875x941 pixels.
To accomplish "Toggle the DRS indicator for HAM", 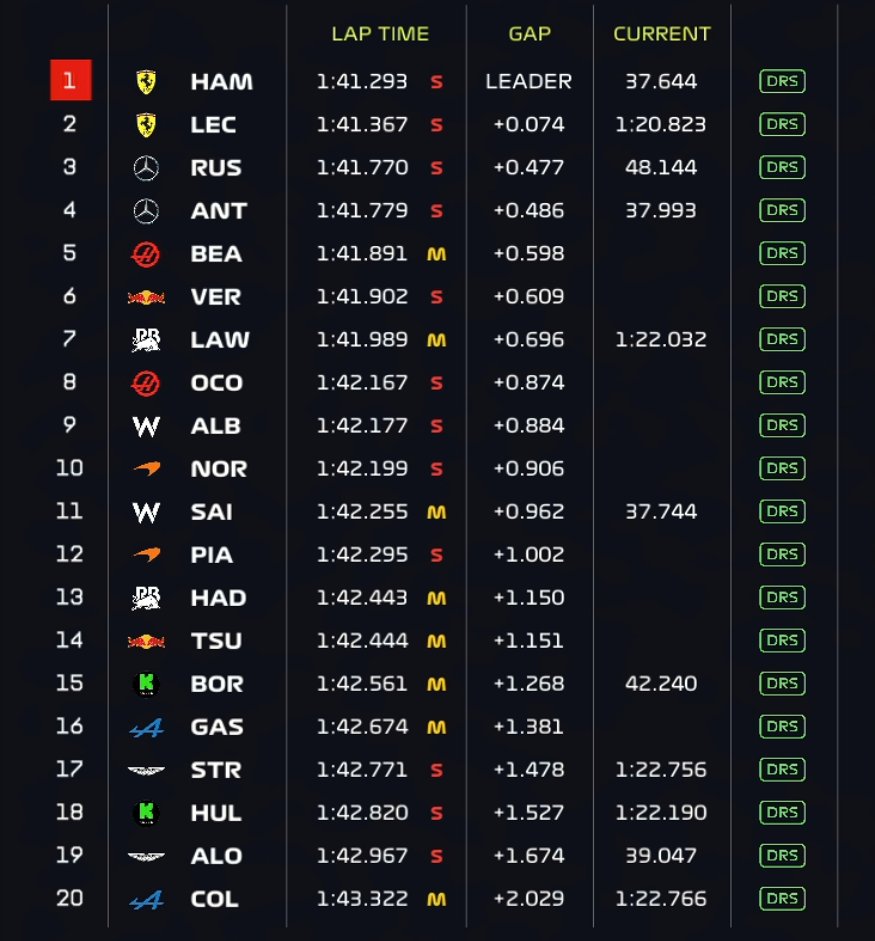I will (x=782, y=82).
